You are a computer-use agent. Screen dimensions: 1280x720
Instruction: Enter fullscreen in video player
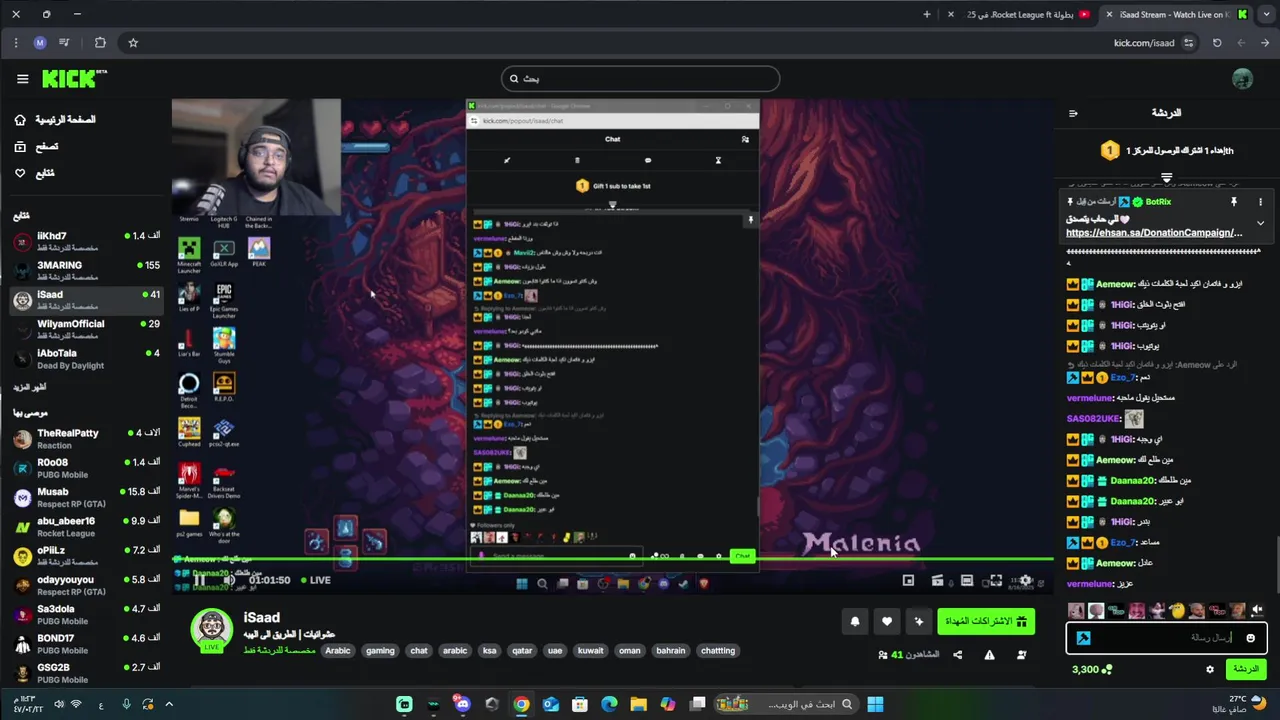coord(995,580)
